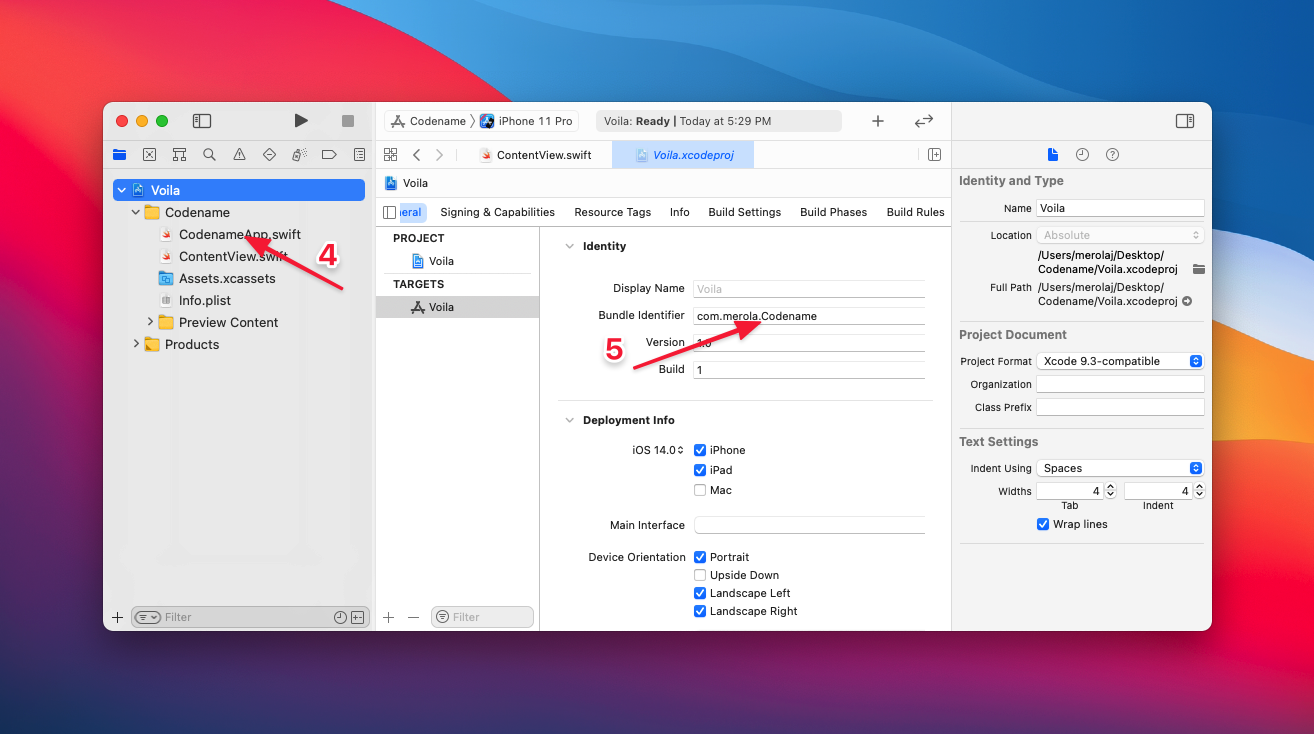This screenshot has height=734, width=1314.
Task: Add a new target with plus
Action: [x=389, y=617]
